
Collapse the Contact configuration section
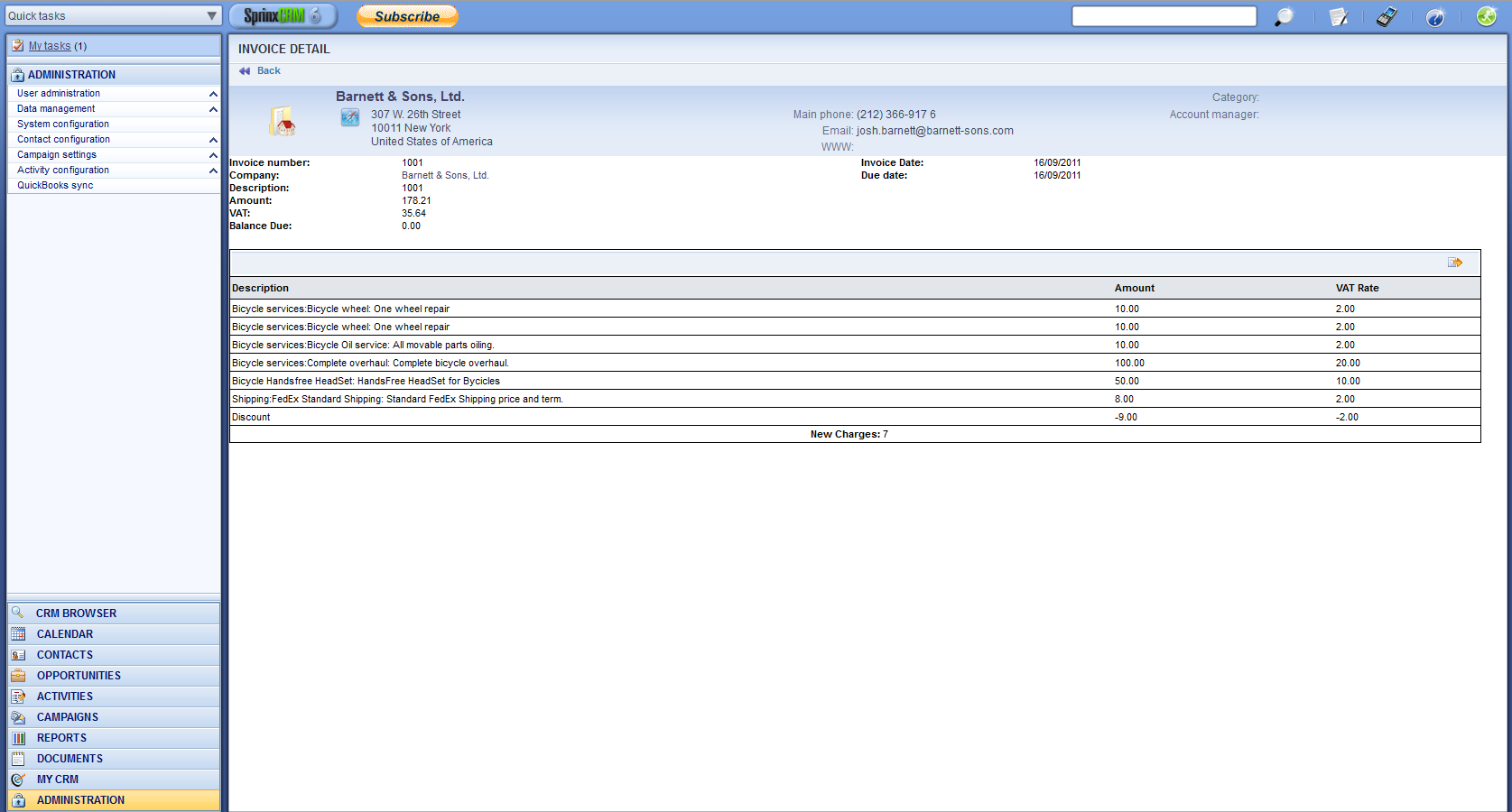[x=213, y=140]
